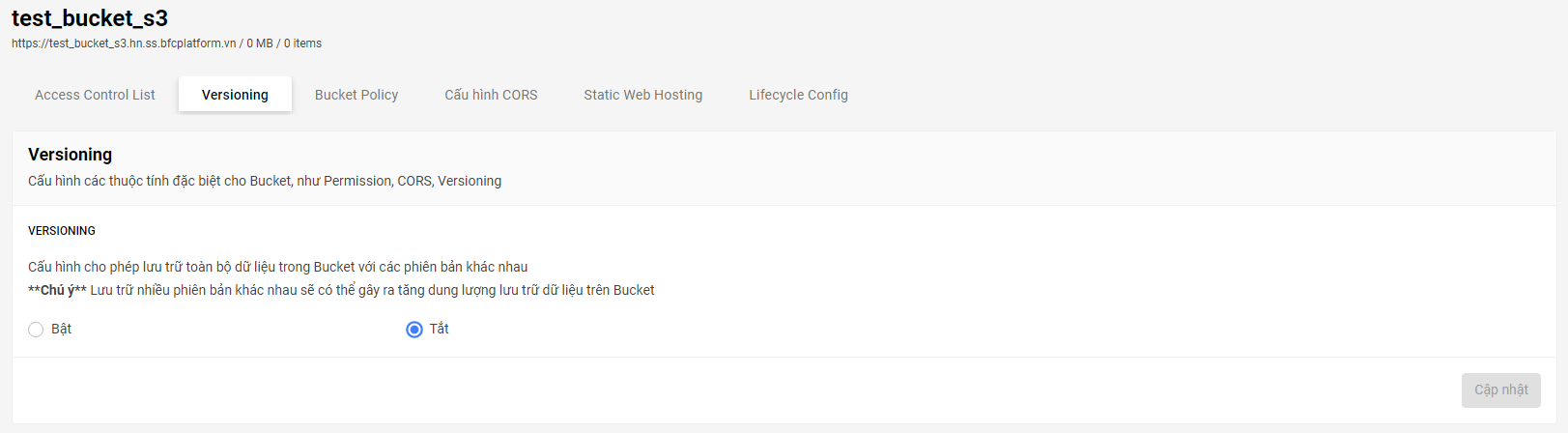1568x433 pixels.
Task: Click the Cập nhật update button
Action: 1500,390
